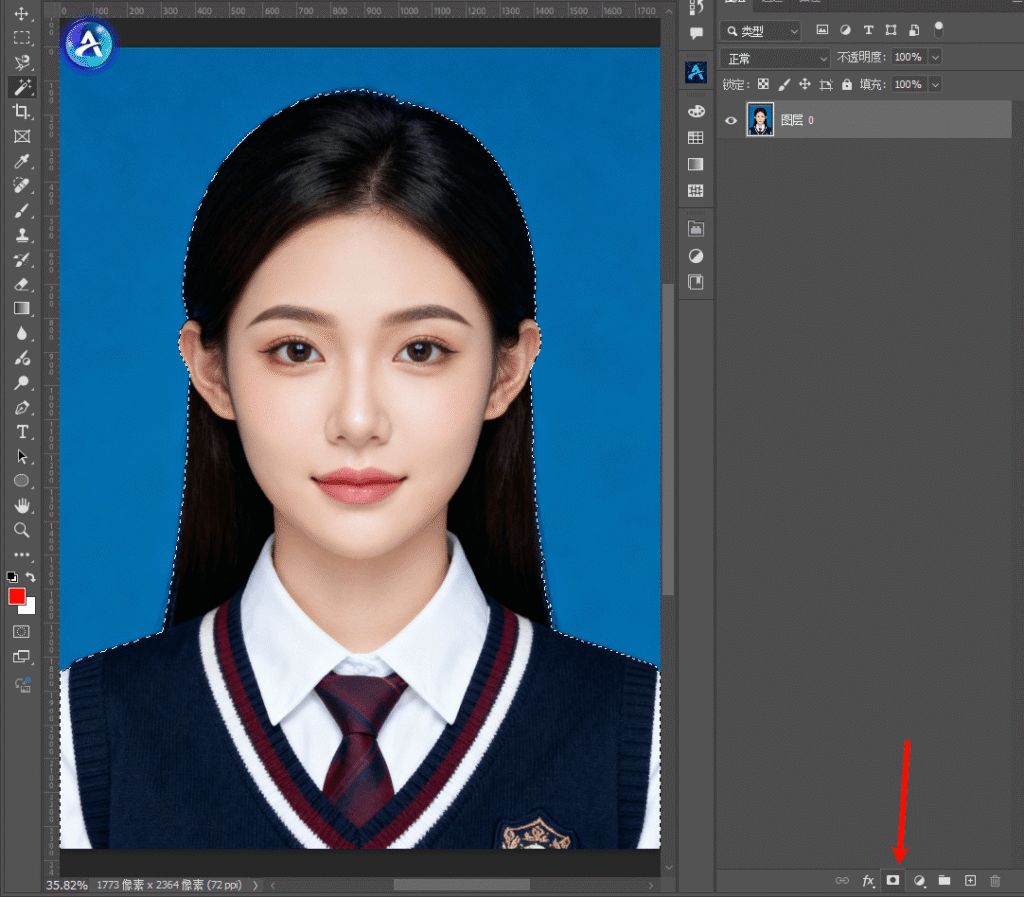Open the 正常 blend mode dropdown

coord(775,58)
